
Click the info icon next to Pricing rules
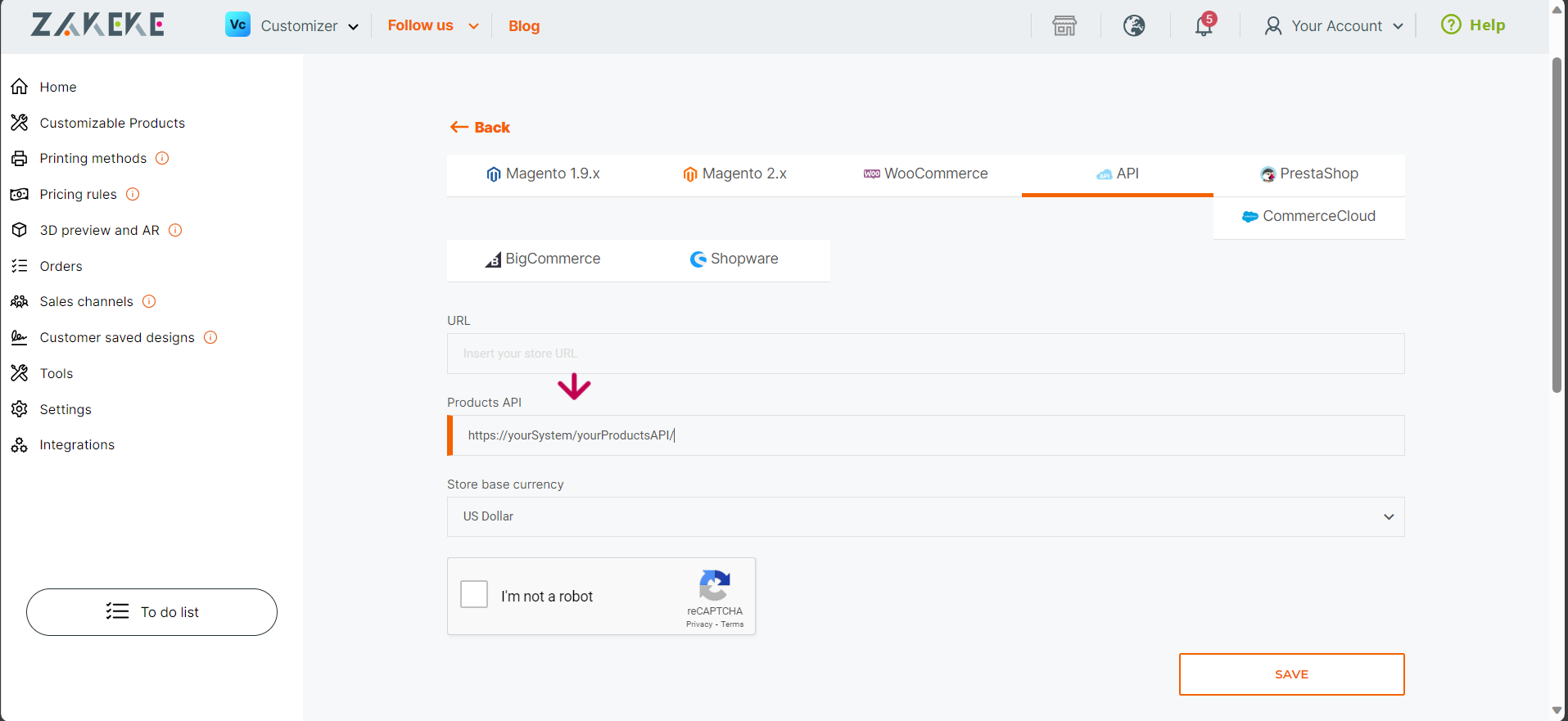click(x=133, y=194)
